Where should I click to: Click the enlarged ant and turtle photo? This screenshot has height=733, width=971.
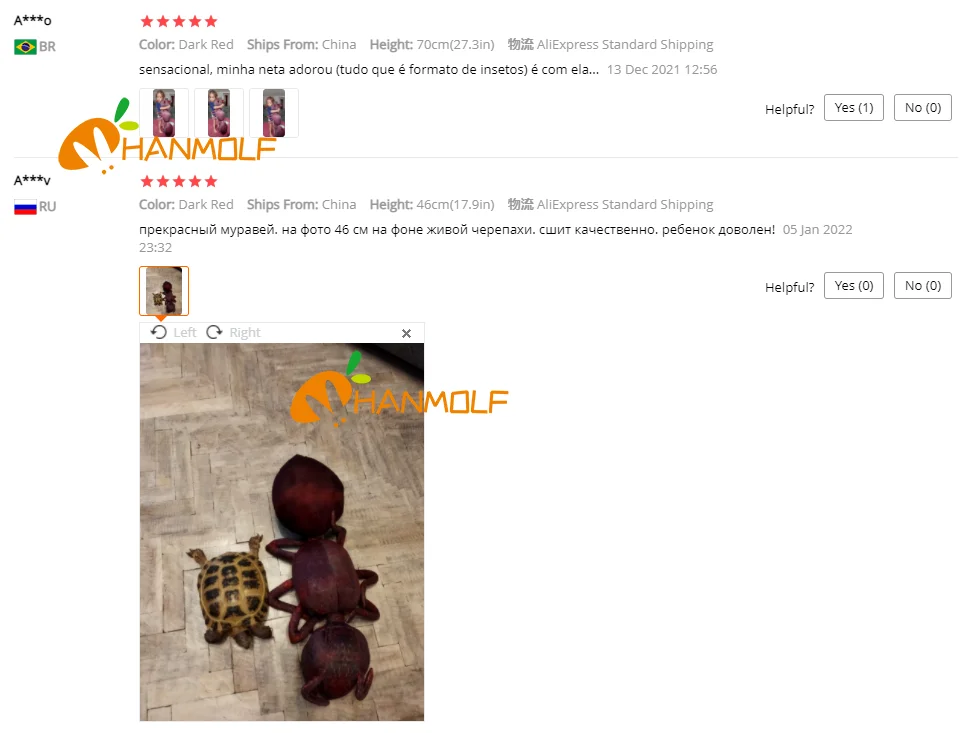pos(282,532)
